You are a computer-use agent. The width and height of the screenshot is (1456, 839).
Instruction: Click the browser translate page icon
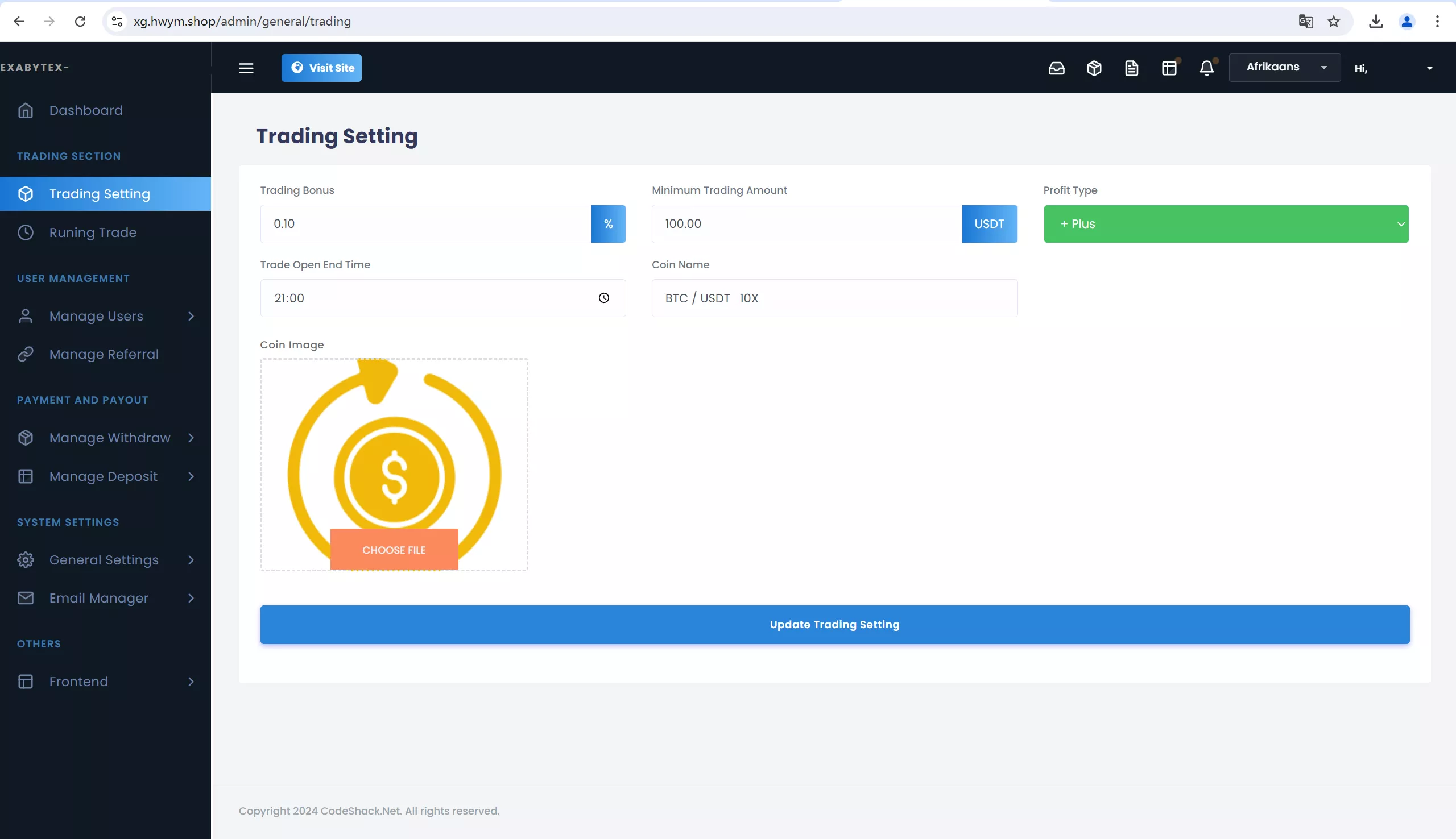[1305, 22]
